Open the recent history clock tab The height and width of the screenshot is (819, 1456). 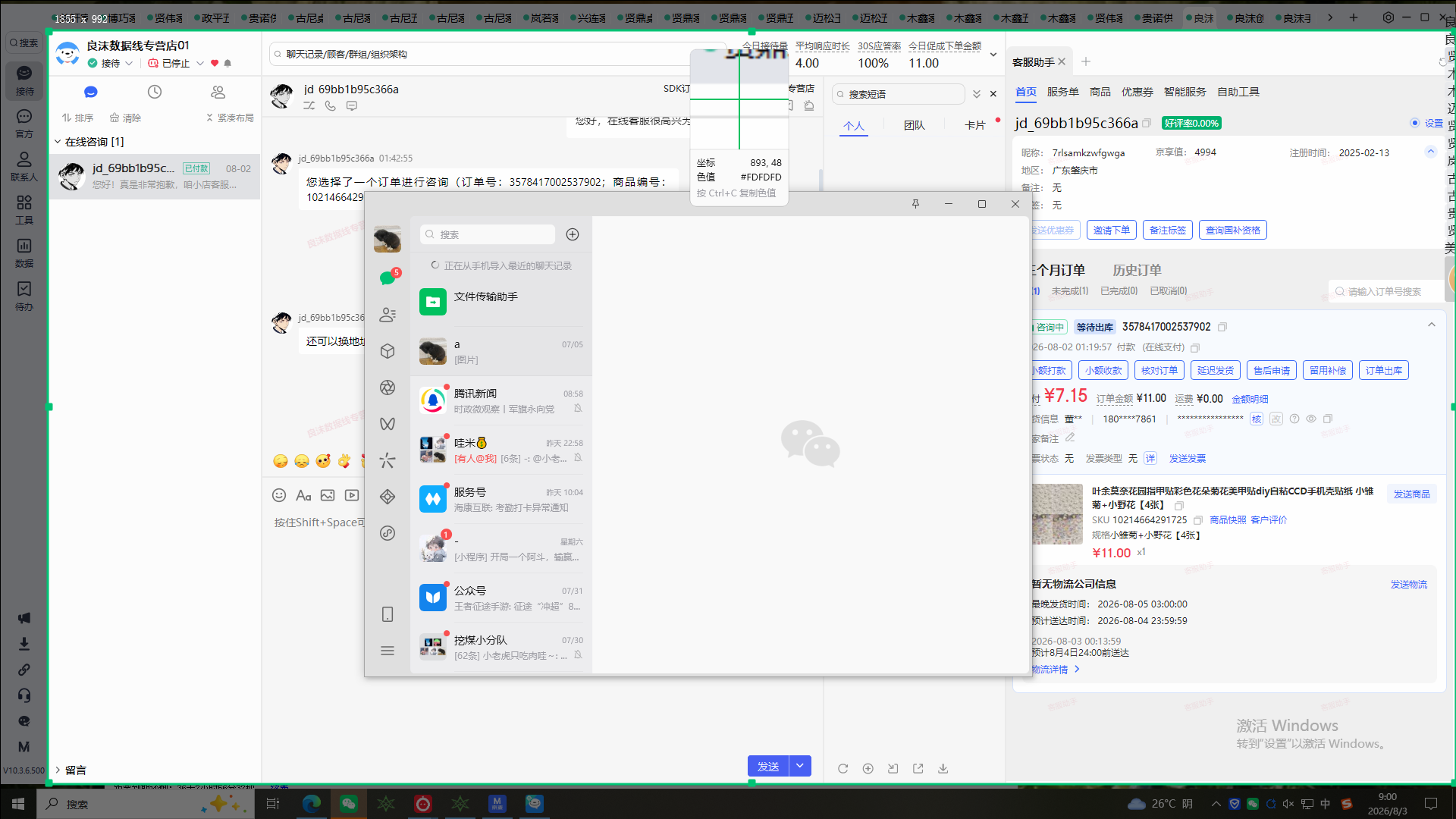pos(155,92)
